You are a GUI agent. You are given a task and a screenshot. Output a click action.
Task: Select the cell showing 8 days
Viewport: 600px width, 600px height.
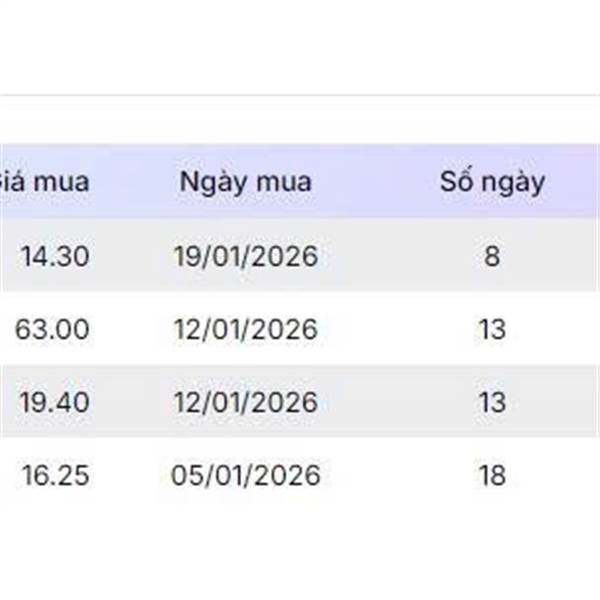tap(492, 257)
